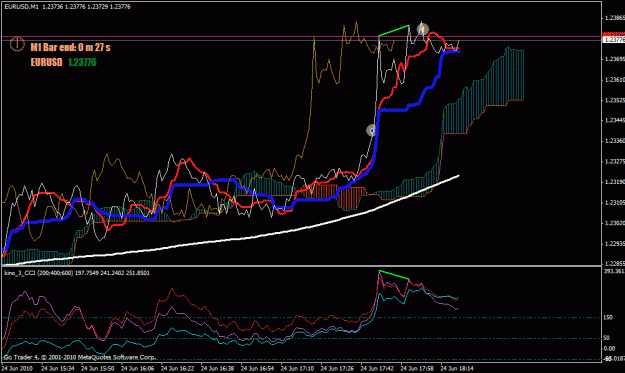The height and width of the screenshot is (373, 625).
Task: Click the kino_3_CCI indicator label
Action: 77,273
